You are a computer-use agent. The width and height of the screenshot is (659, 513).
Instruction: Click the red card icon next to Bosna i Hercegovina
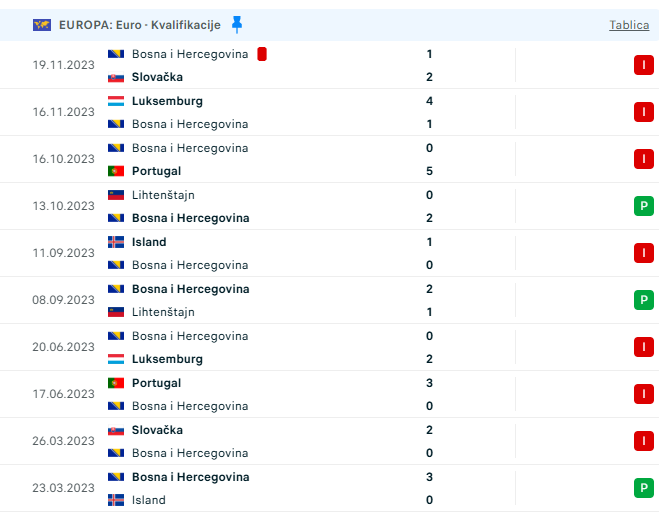(x=261, y=54)
